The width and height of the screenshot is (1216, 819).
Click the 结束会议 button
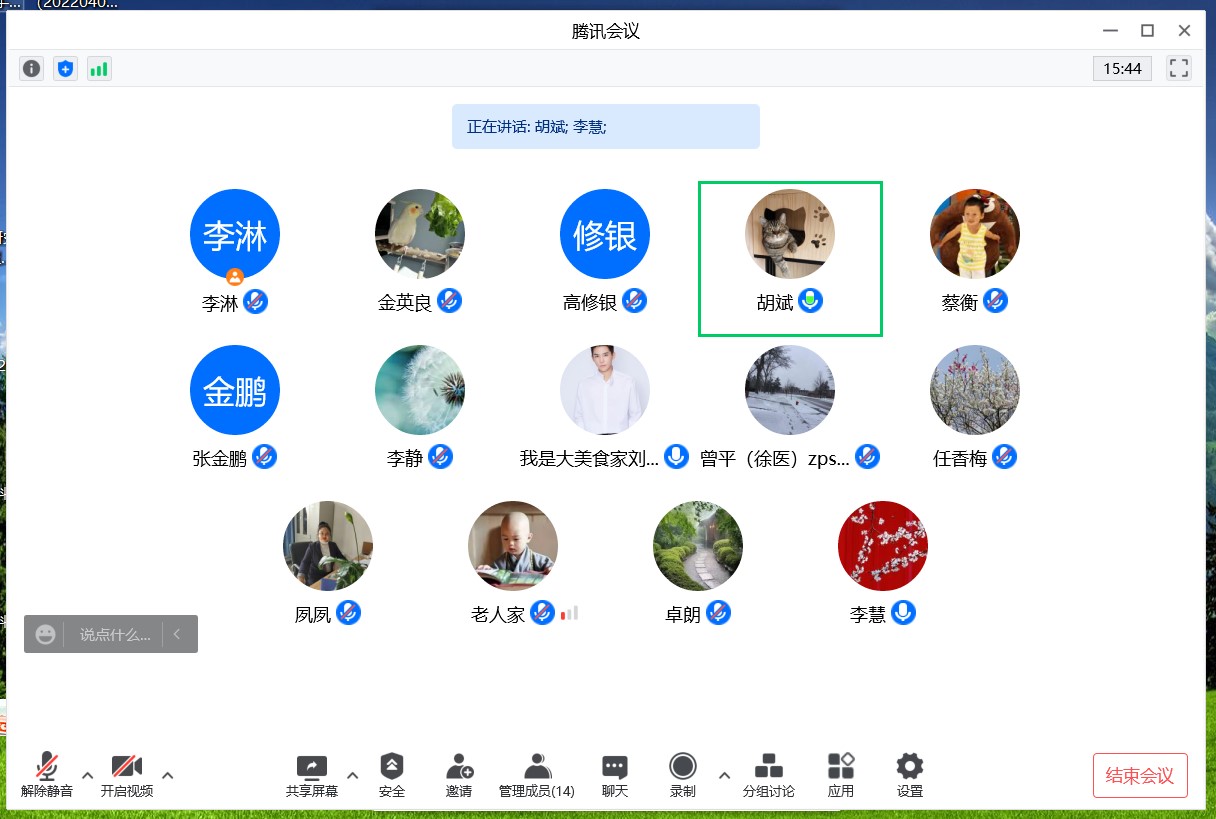coord(1140,775)
